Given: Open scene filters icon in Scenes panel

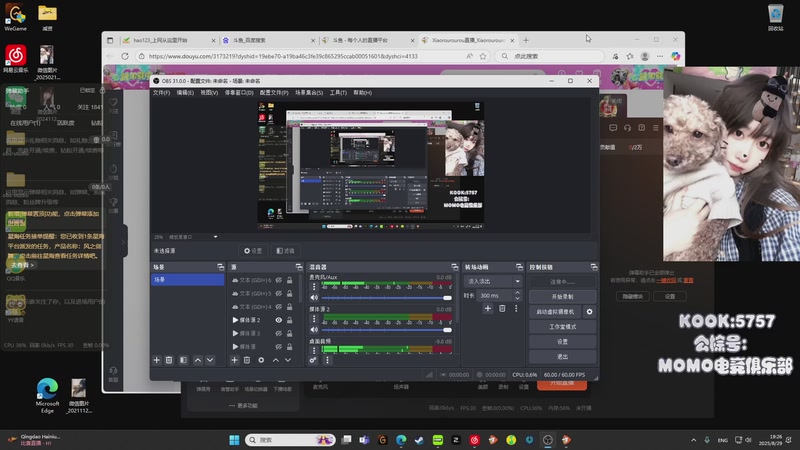Looking at the screenshot, I should coord(183,360).
